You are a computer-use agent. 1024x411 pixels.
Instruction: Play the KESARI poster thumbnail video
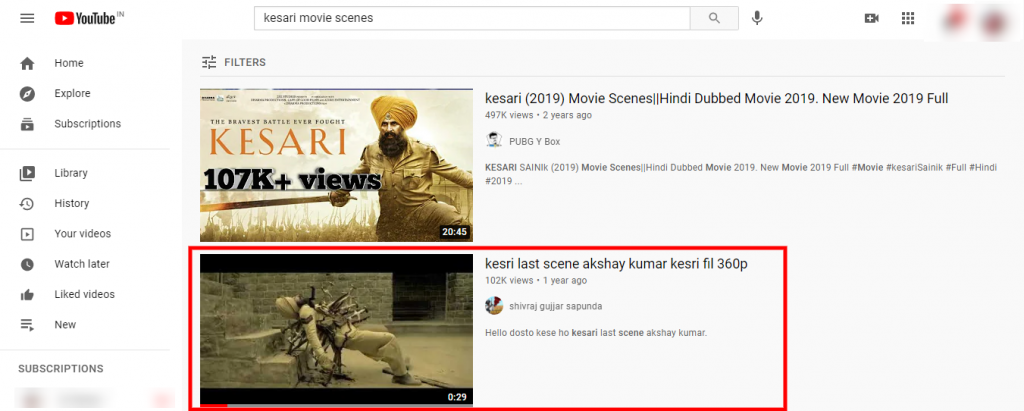coord(336,165)
